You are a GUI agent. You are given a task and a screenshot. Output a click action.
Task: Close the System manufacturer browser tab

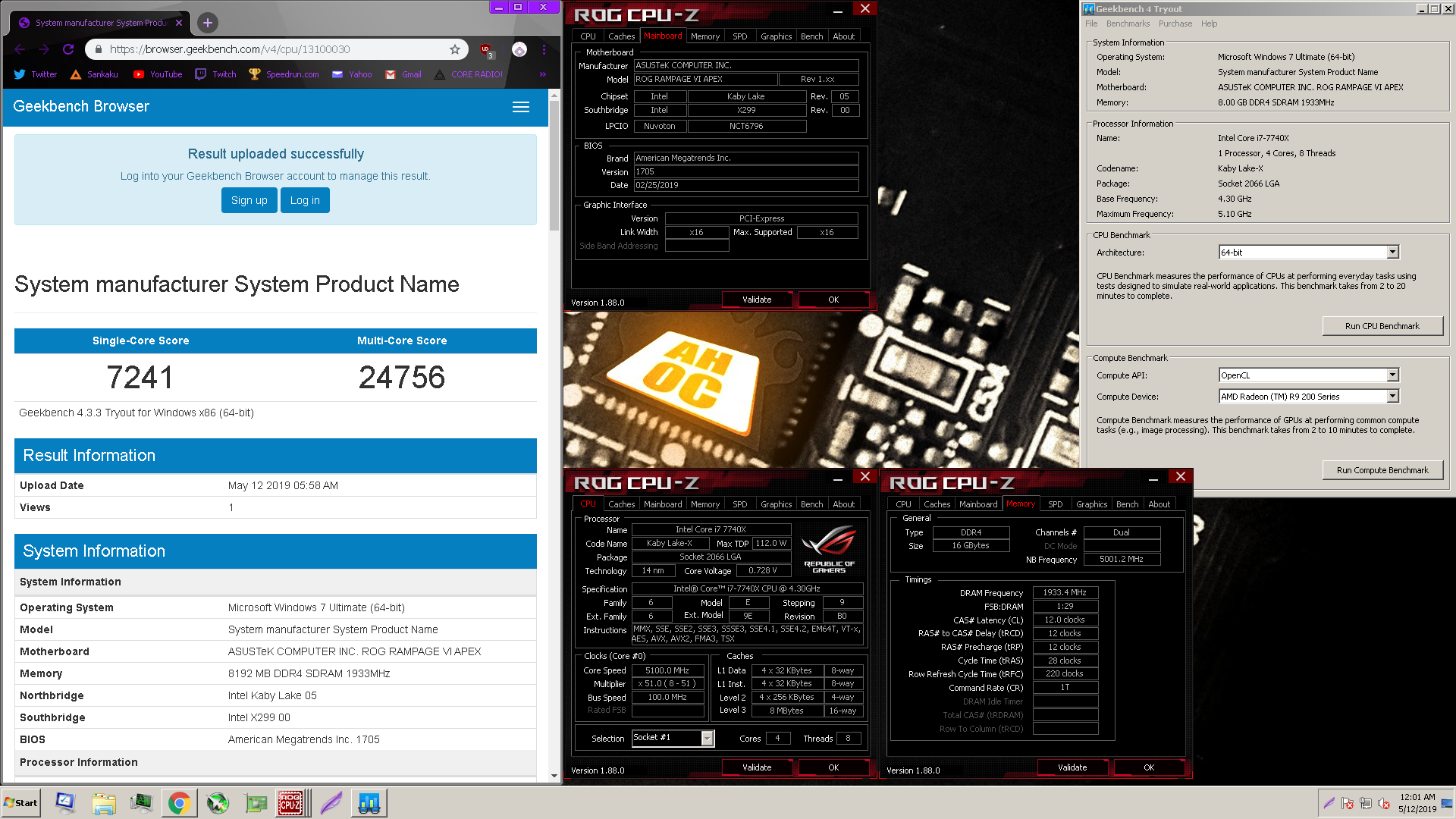point(179,23)
